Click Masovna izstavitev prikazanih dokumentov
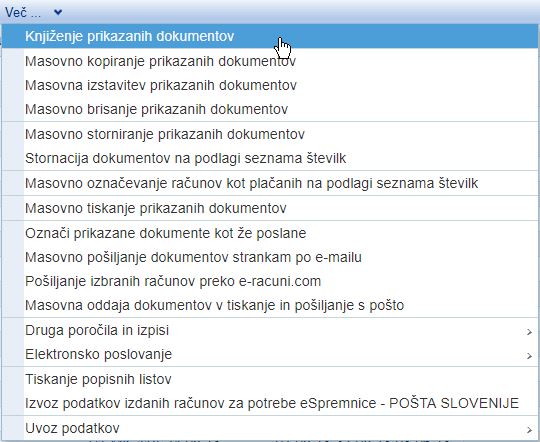This screenshot has height=442, width=540. [270, 85]
